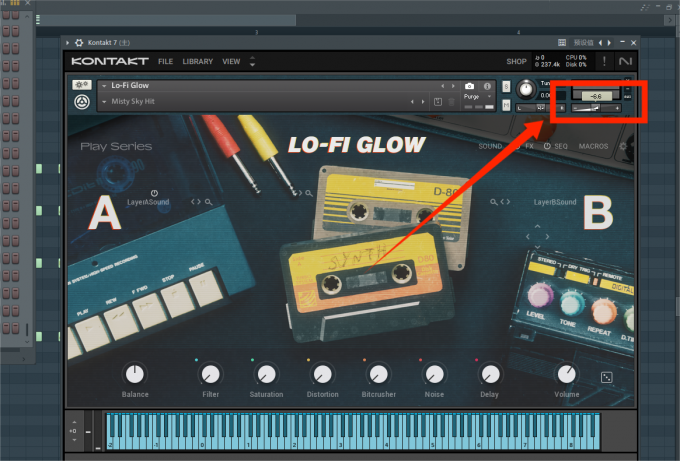The width and height of the screenshot is (680, 461).
Task: Switch to the SEQ tab
Action: [561, 147]
